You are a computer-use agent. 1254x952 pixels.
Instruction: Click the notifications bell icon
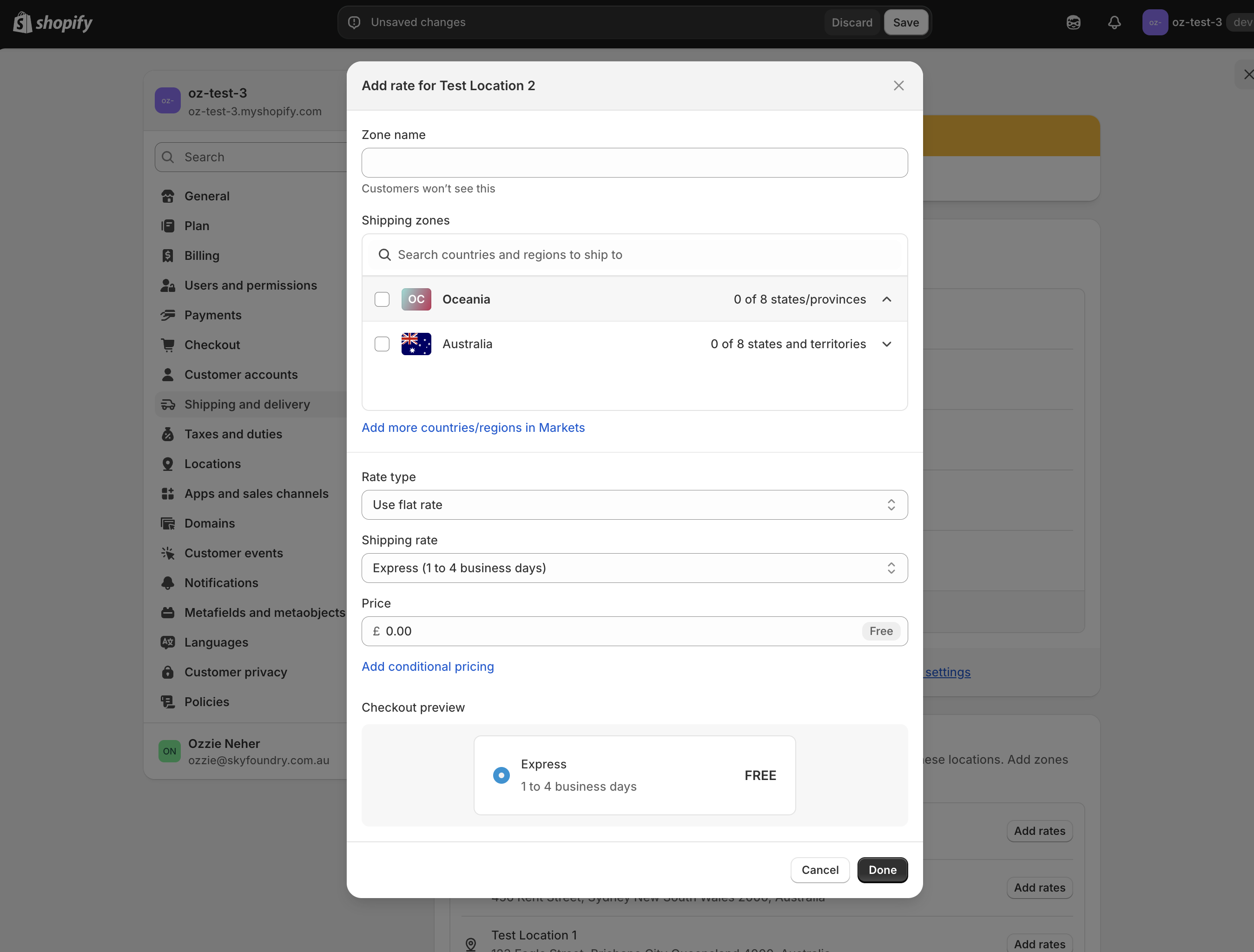pyautogui.click(x=1114, y=22)
